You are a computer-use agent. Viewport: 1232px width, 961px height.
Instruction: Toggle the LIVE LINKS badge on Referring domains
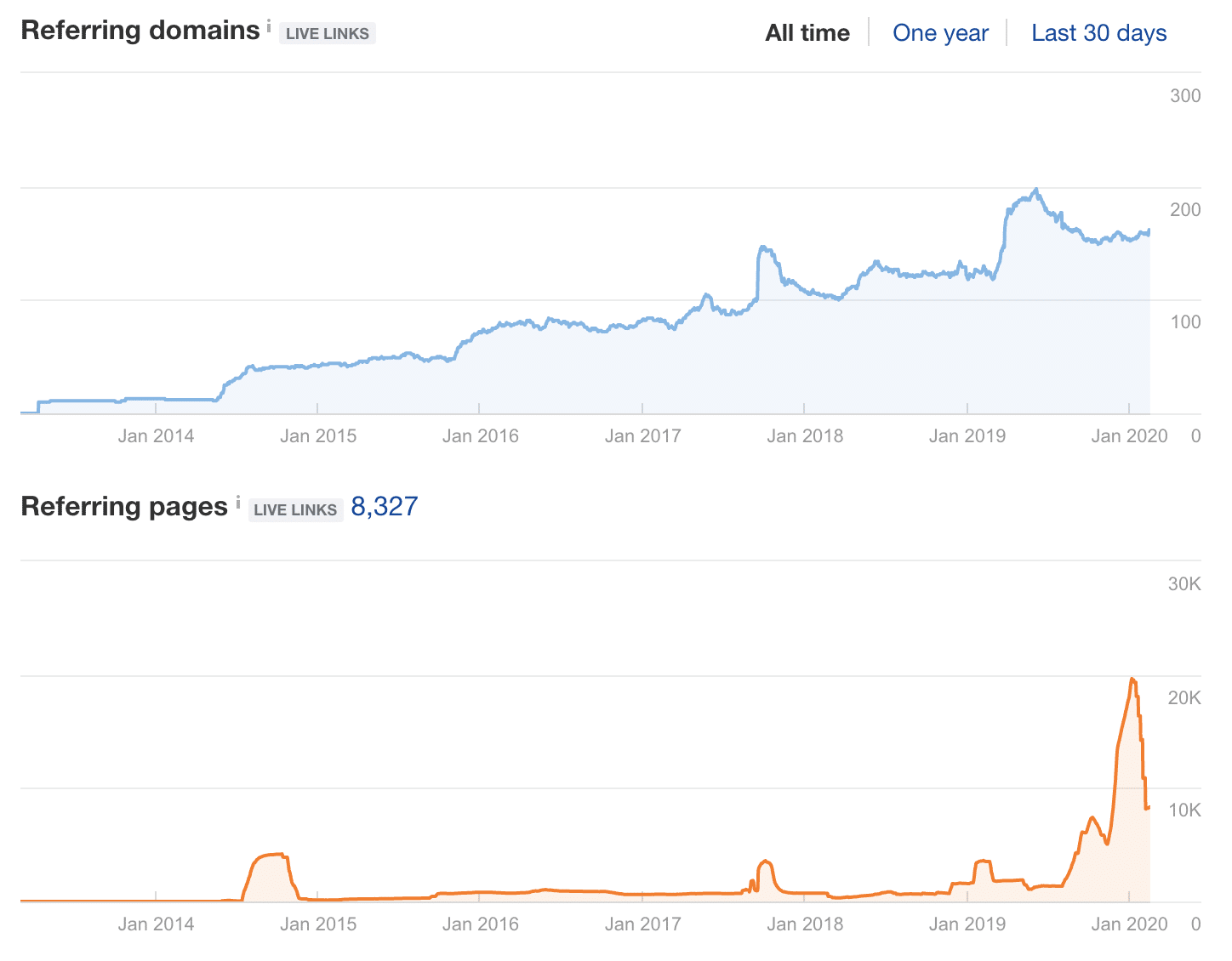pos(328,34)
